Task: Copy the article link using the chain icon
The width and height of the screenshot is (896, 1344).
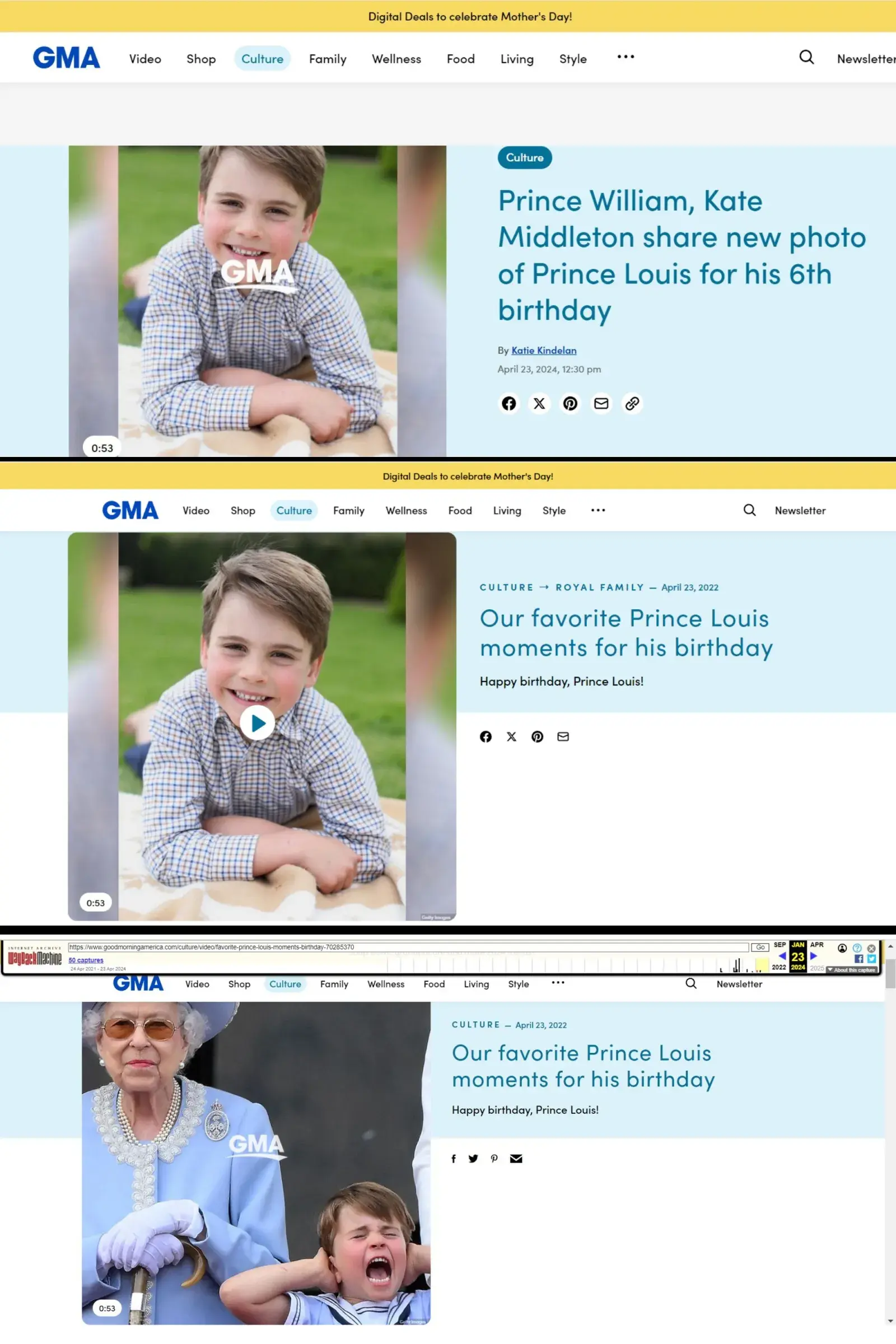Action: tap(632, 403)
